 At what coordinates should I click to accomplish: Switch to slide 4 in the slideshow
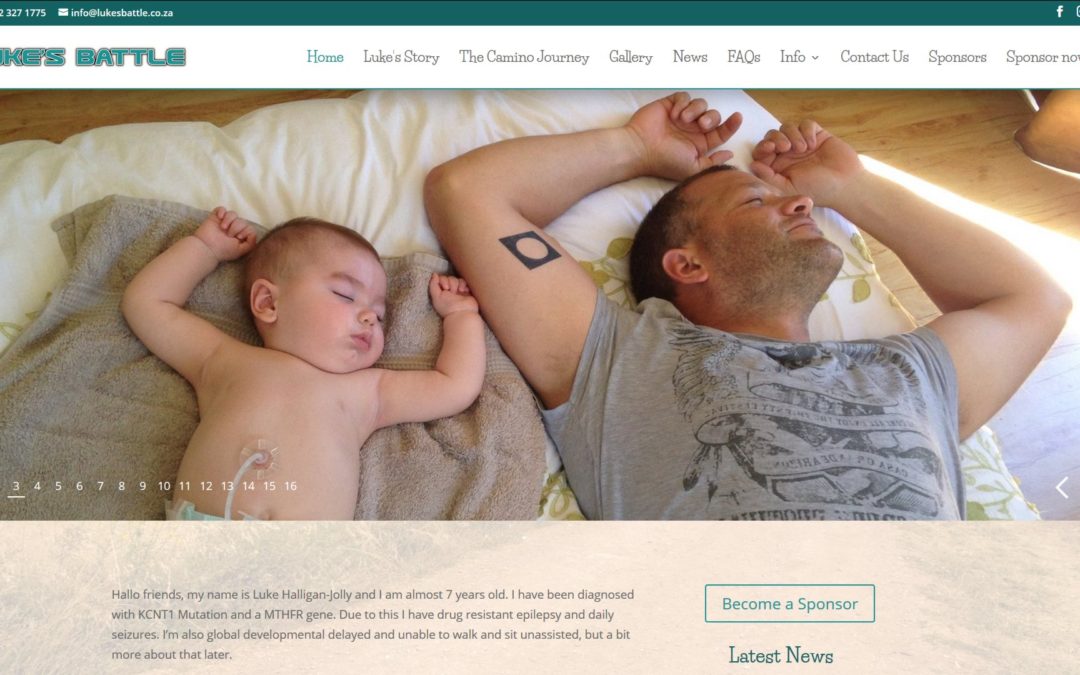point(37,486)
